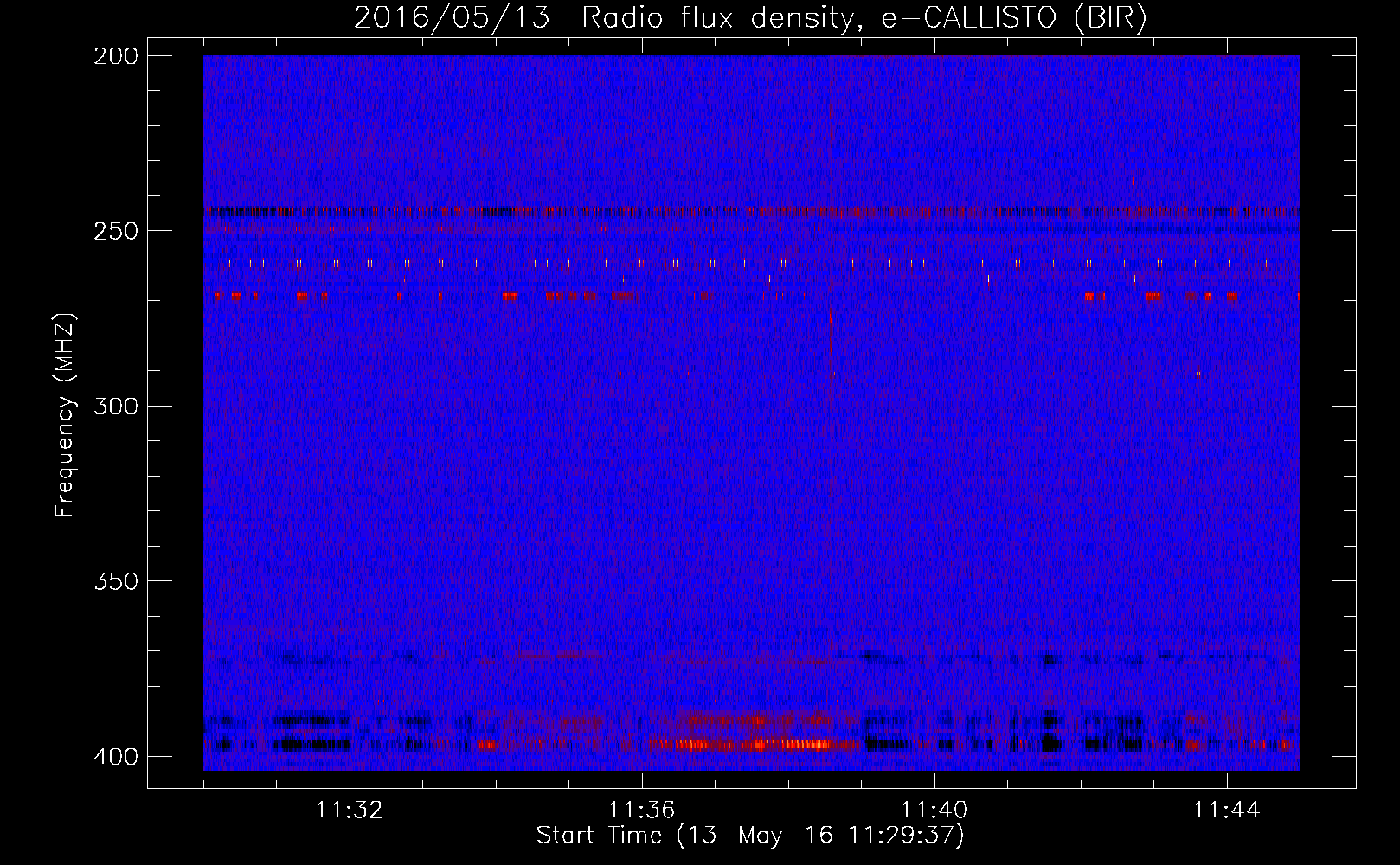This screenshot has width=1400, height=865.
Task: Click the 11:32 time tick label
Action: (350, 811)
